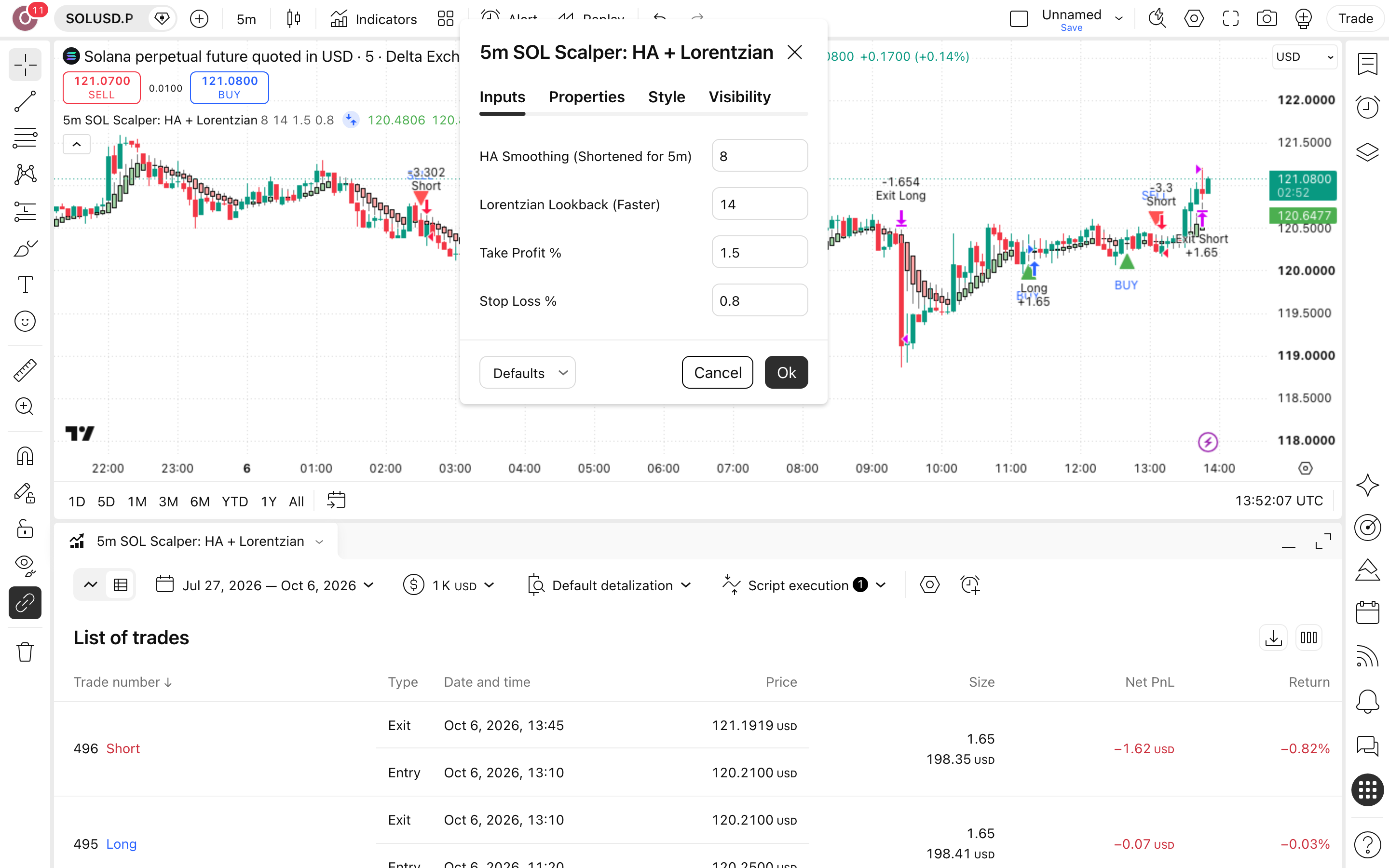Open the Indicators dialog
The width and height of the screenshot is (1389, 868).
click(374, 19)
